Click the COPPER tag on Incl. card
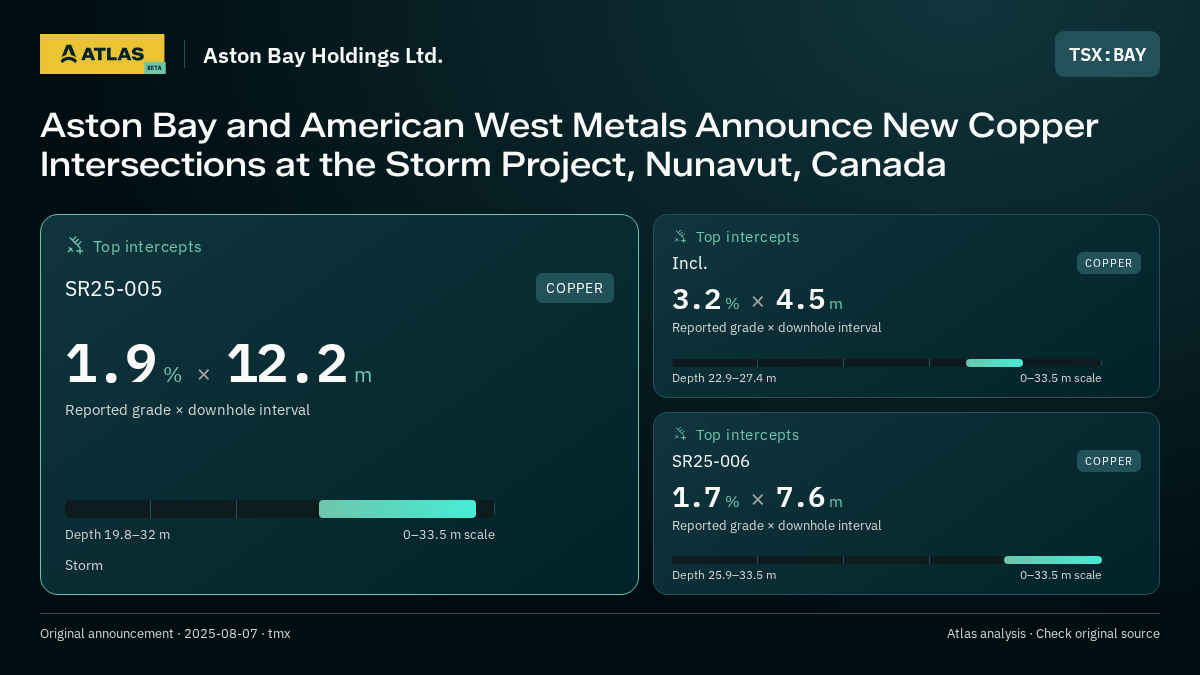This screenshot has height=675, width=1200. (1109, 263)
